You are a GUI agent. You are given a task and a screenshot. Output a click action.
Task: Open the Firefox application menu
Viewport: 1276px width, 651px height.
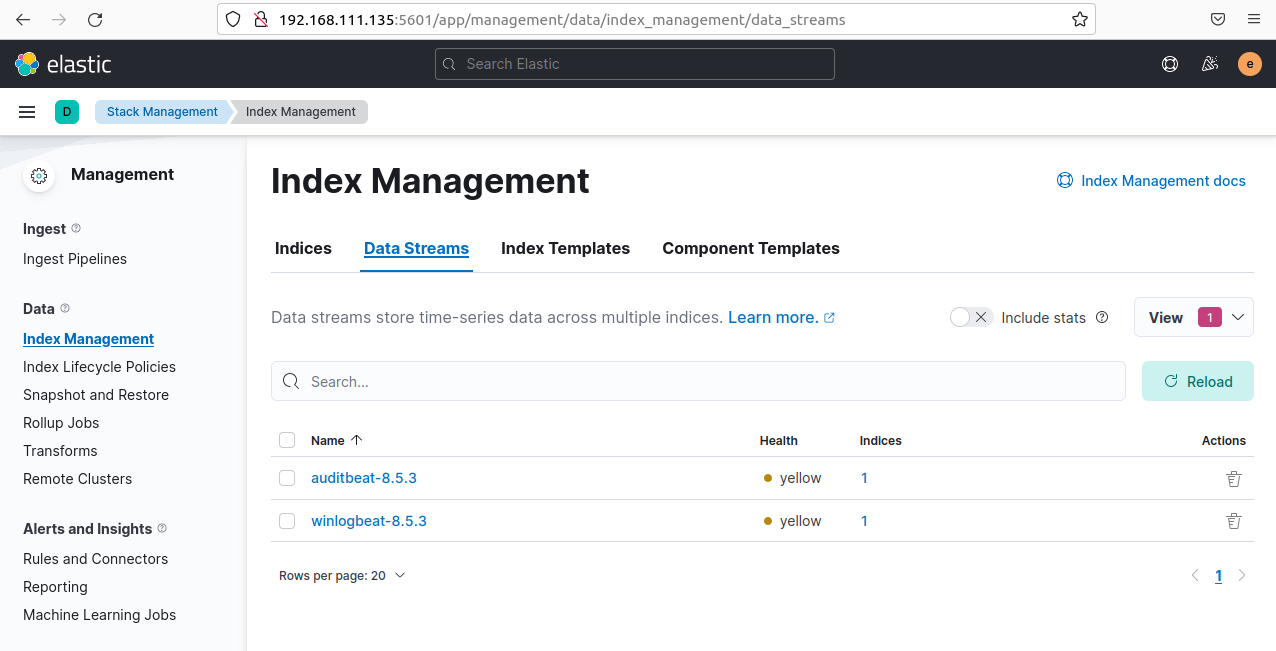point(1254,19)
